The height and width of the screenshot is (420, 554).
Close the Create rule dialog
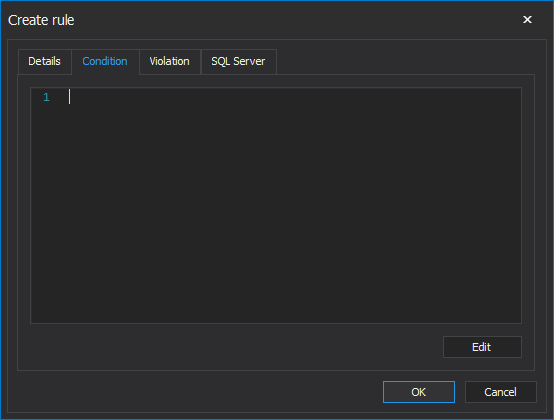(527, 19)
